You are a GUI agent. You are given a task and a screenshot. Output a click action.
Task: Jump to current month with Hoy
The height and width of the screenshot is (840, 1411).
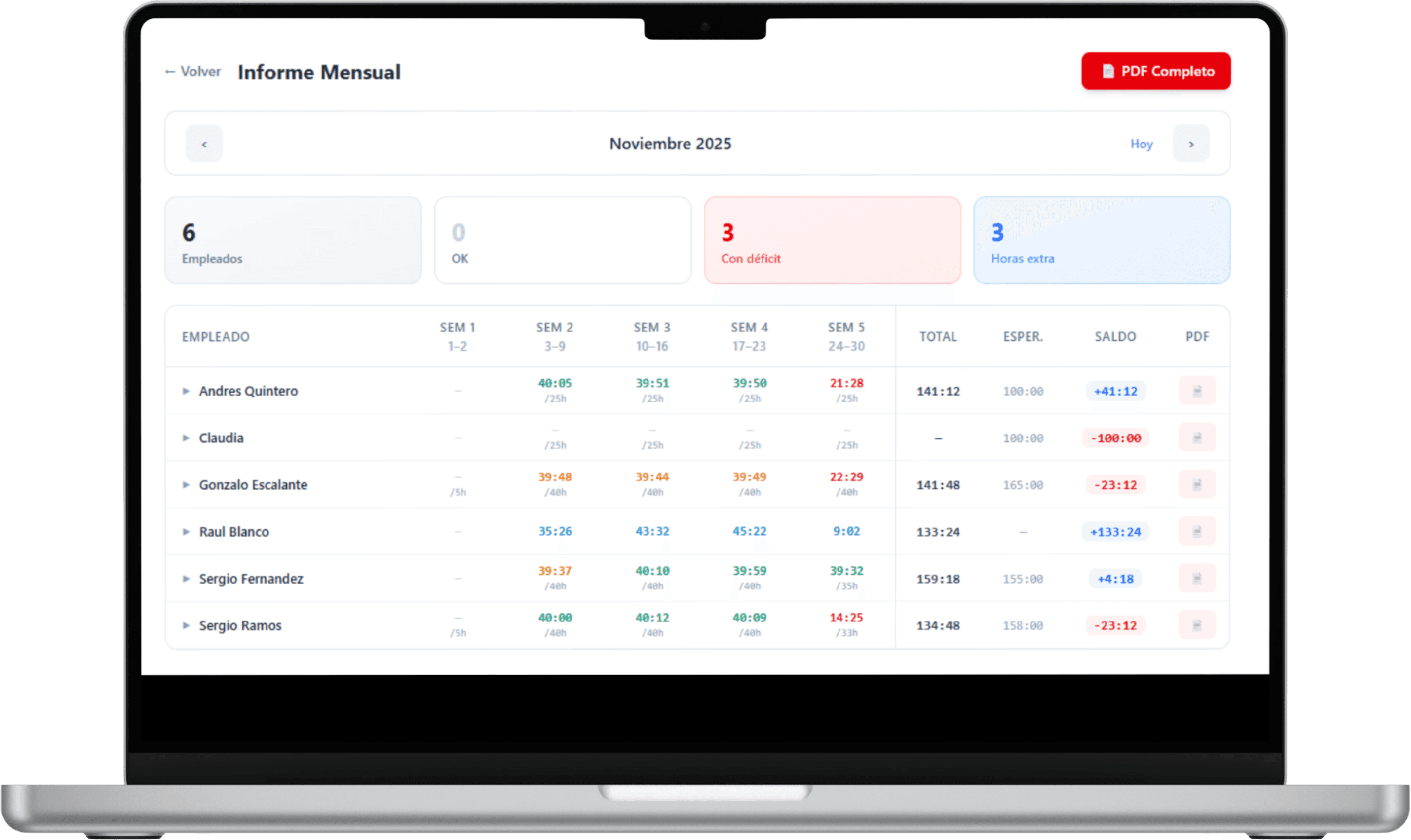click(x=1142, y=144)
